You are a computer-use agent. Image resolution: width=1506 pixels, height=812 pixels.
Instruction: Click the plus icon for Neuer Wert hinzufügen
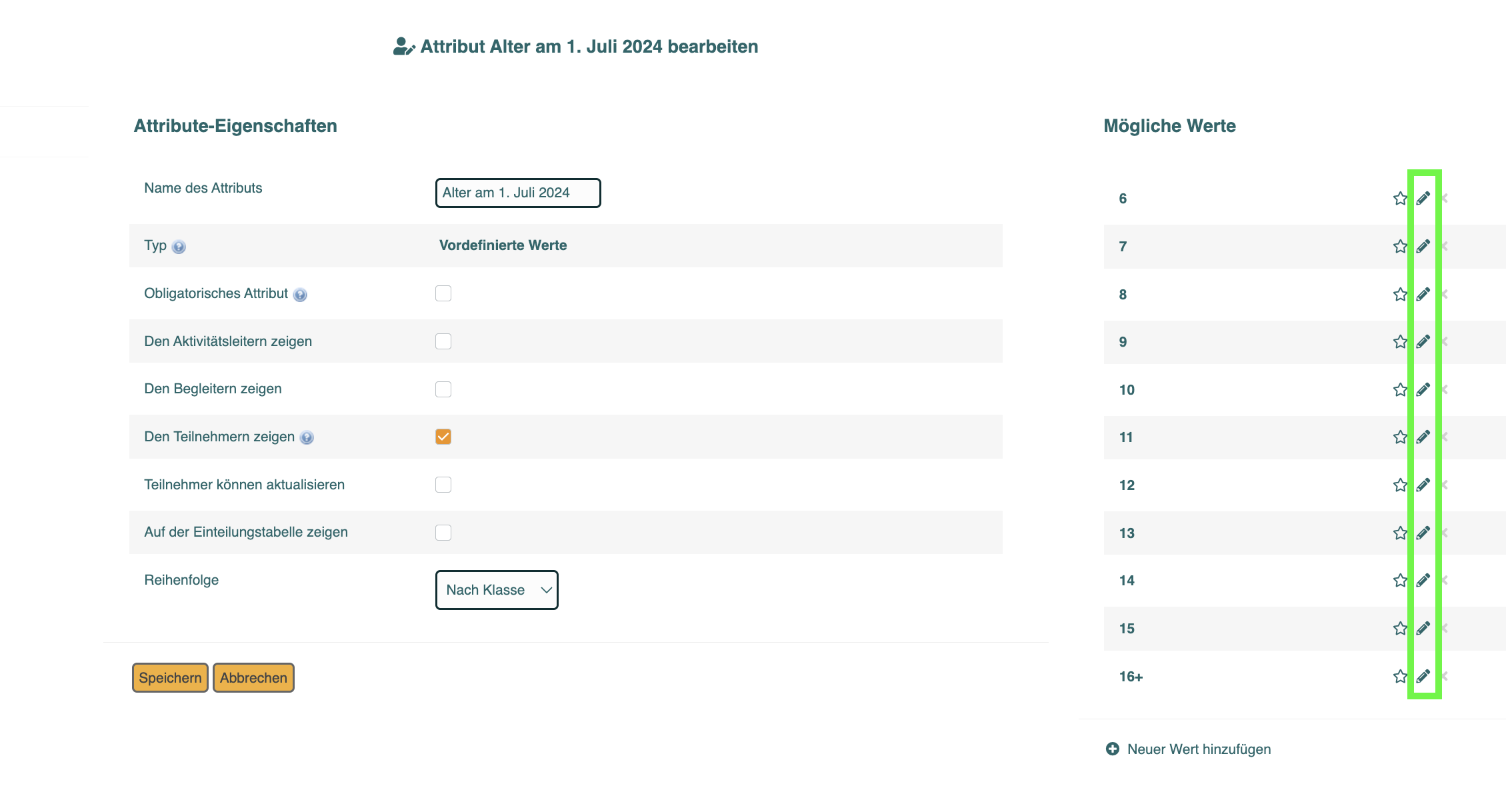(x=1113, y=749)
